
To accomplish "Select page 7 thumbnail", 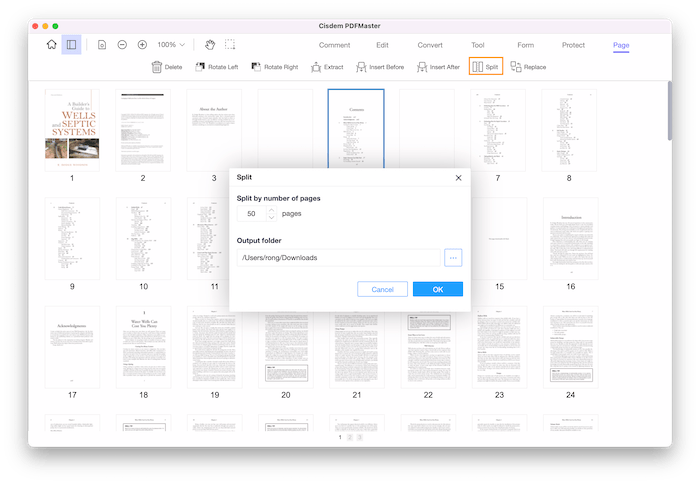I will 498,130.
